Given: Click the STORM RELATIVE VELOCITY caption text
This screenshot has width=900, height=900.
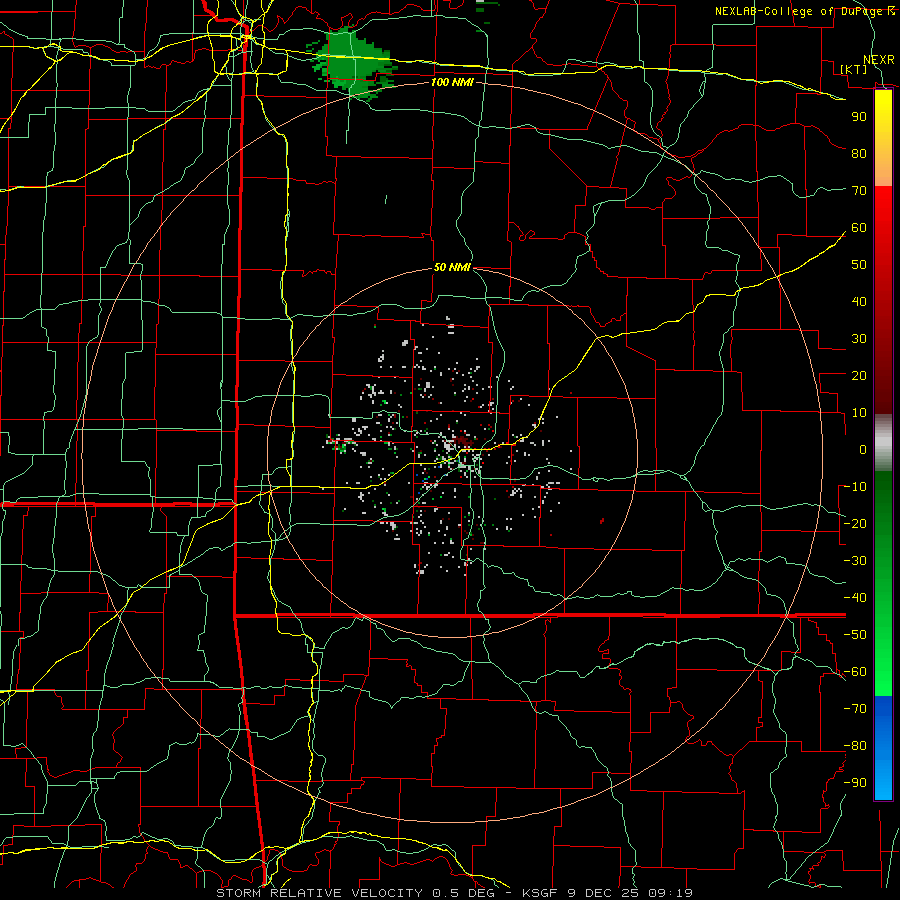Looking at the screenshot, I should click(319, 893).
